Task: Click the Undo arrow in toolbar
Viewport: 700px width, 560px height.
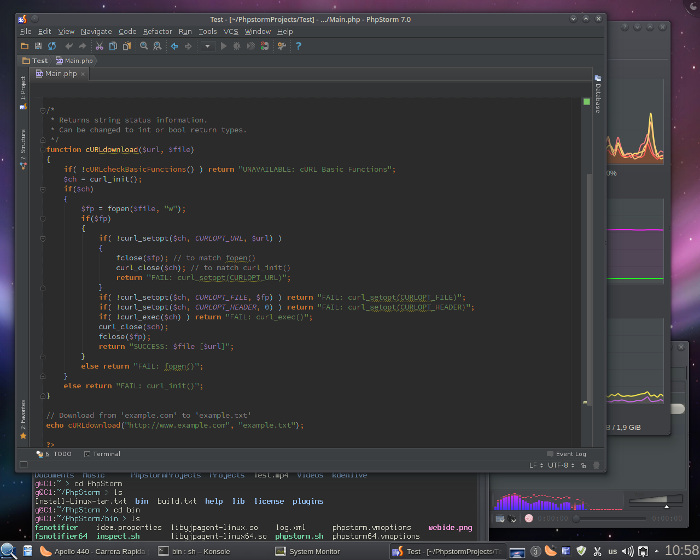Action: pyautogui.click(x=69, y=46)
